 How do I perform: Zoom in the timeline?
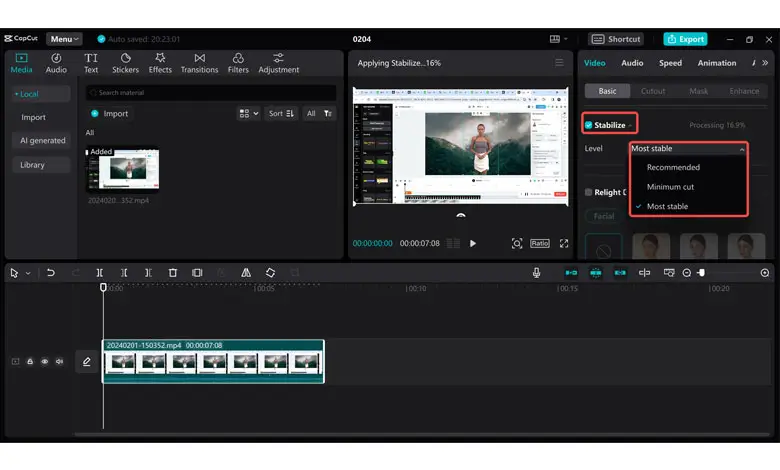coord(765,273)
